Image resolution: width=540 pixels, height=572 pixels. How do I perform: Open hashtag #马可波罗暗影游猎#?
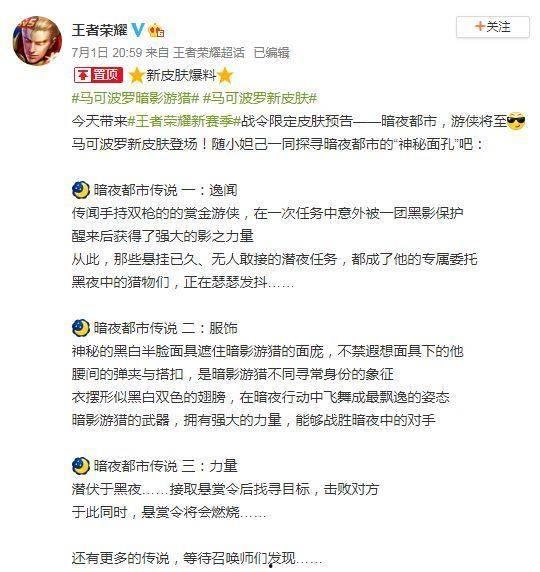click(135, 98)
